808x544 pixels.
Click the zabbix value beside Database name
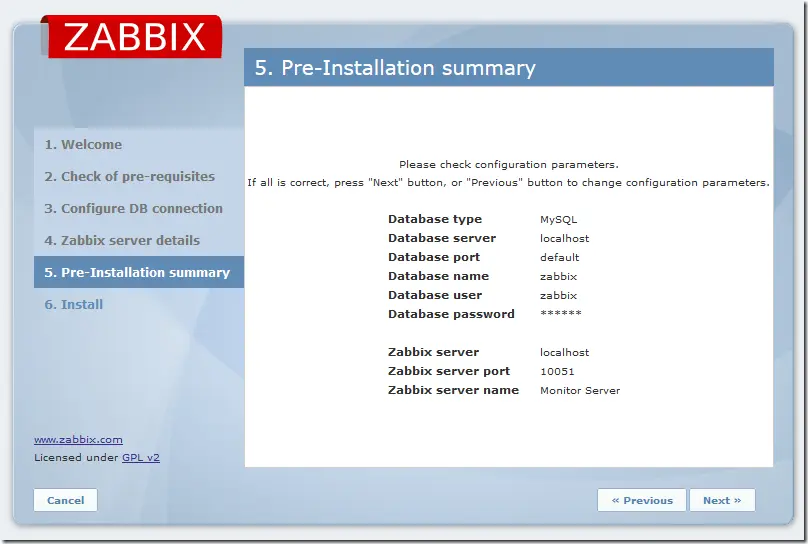(559, 277)
